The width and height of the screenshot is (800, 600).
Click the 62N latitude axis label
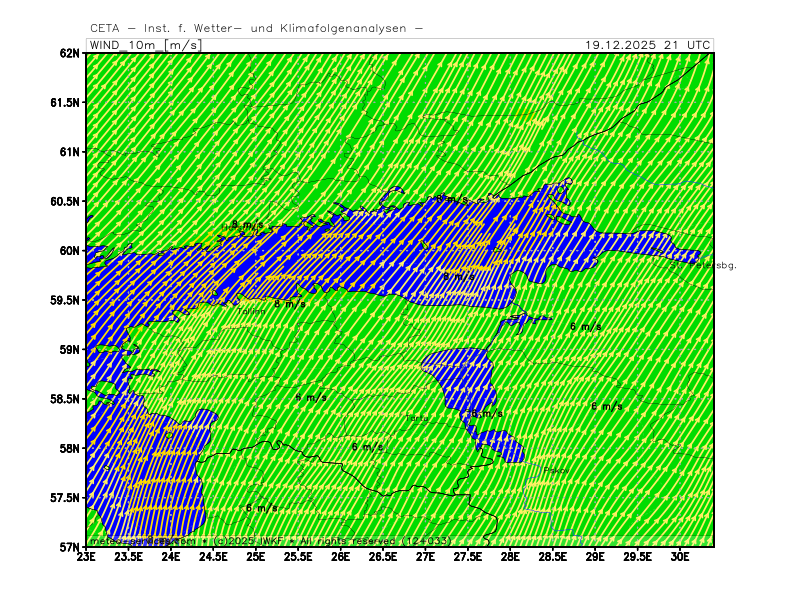pyautogui.click(x=68, y=53)
